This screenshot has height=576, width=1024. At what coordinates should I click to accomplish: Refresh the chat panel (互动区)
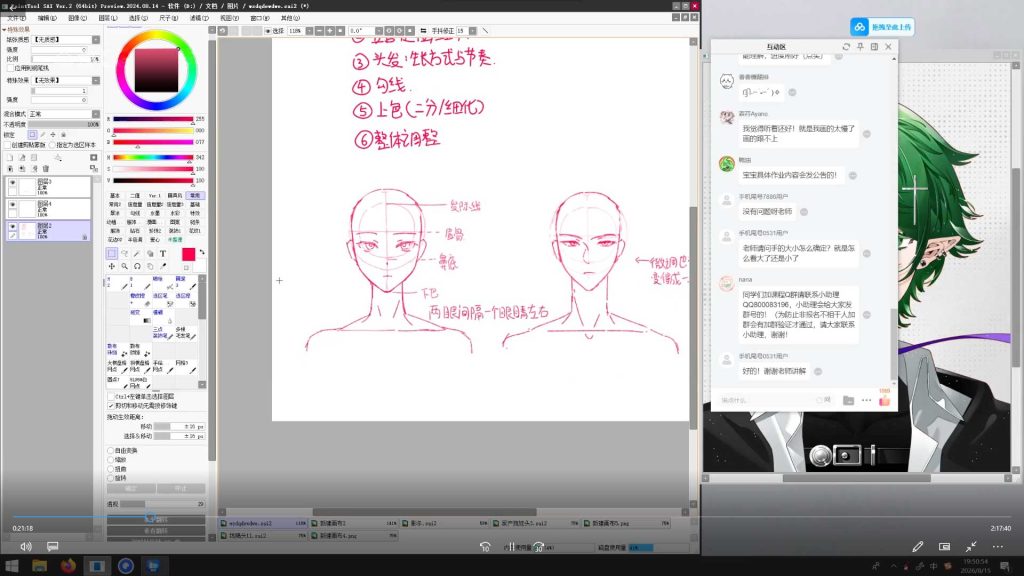tap(846, 46)
